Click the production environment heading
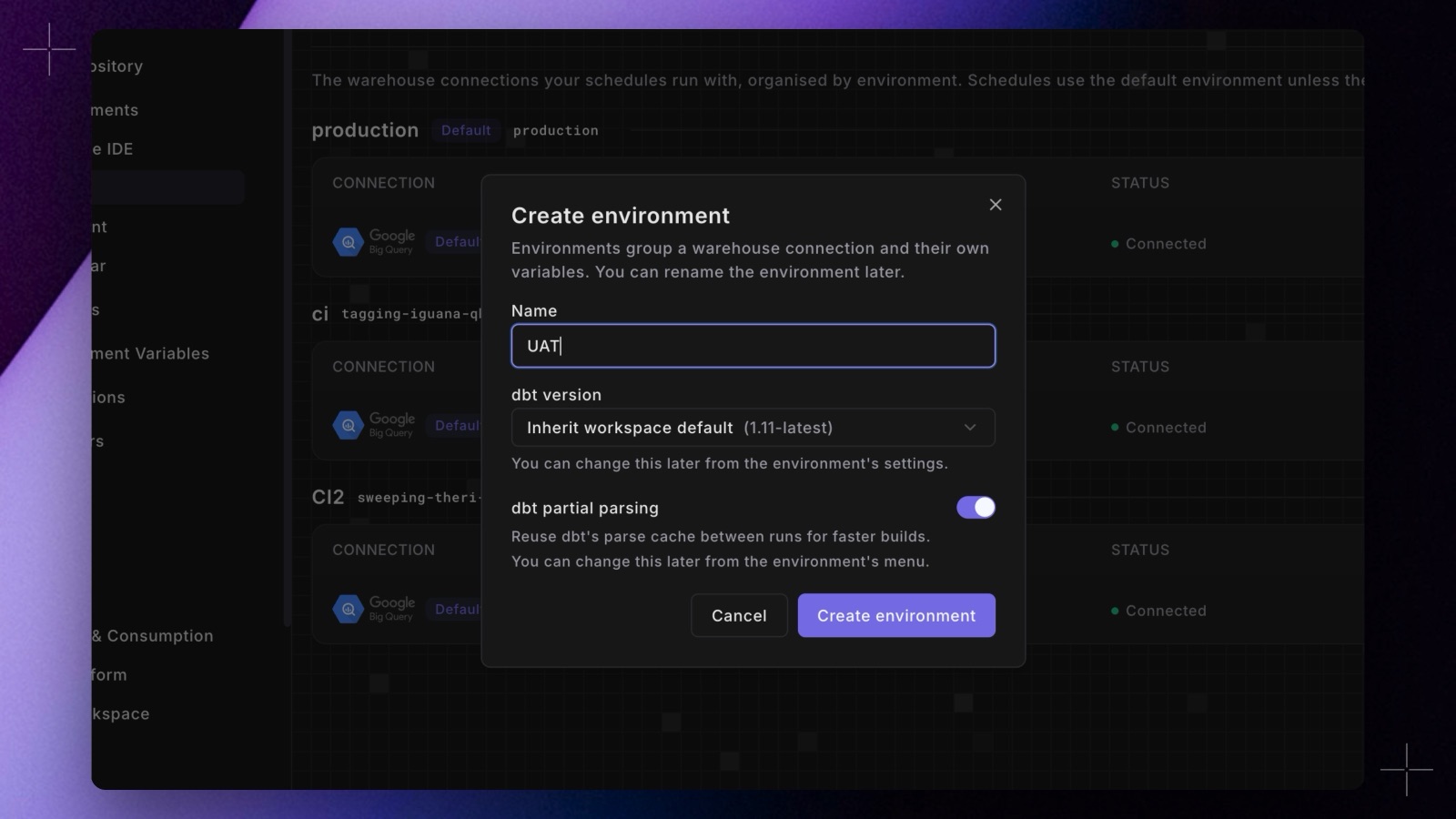 coord(365,130)
